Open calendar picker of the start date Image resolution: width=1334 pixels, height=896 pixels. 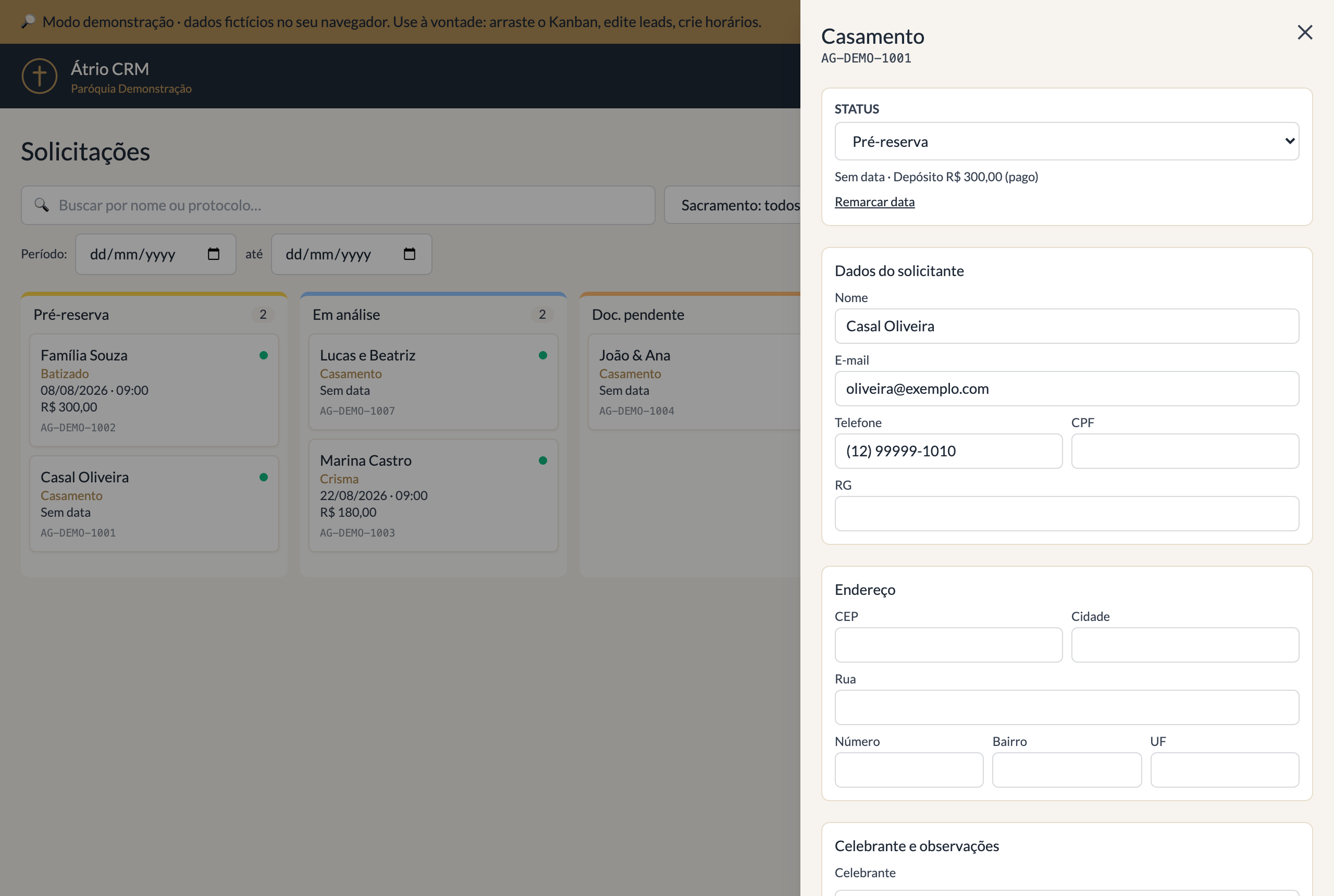[214, 254]
